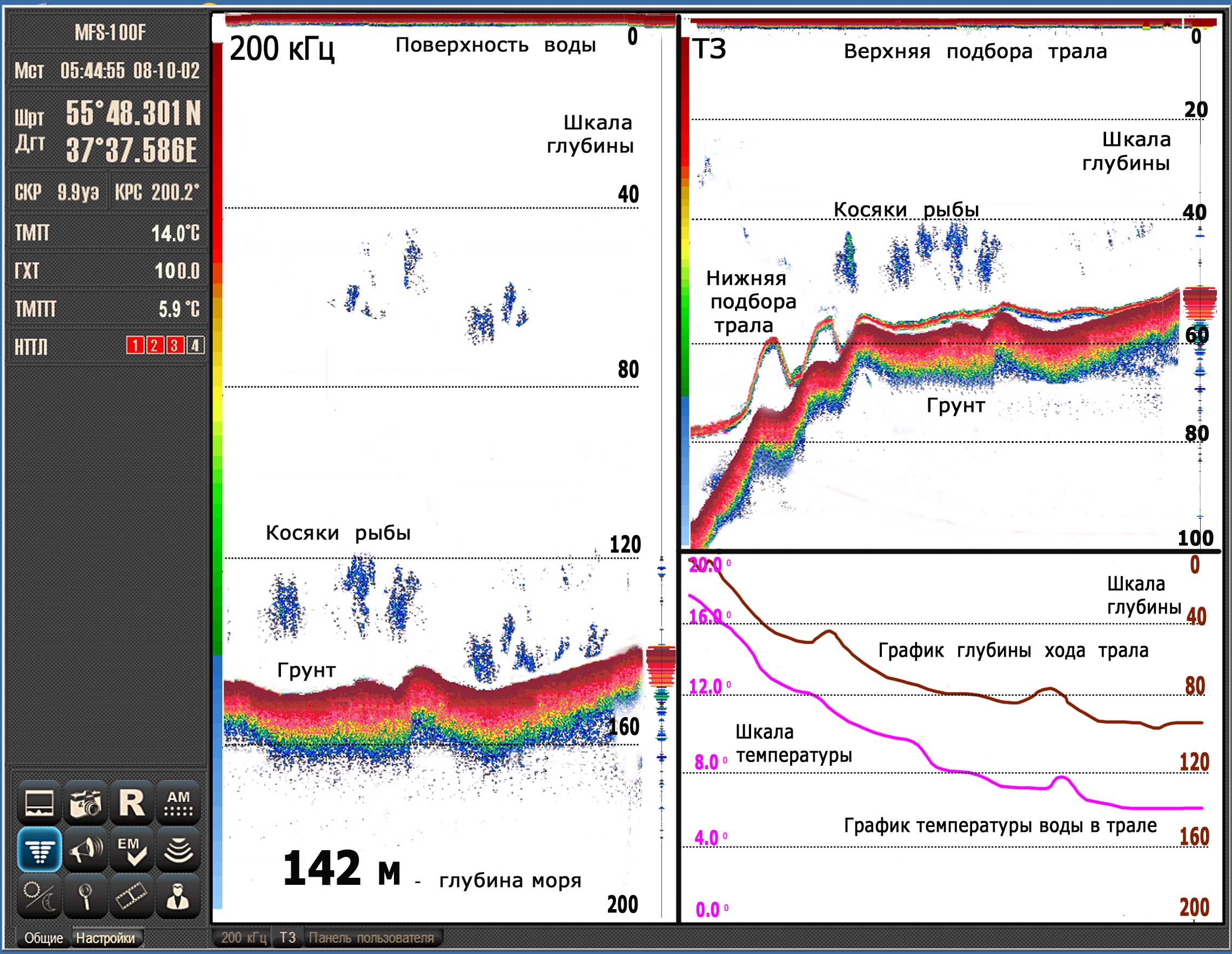1232x954 pixels.
Task: Select the 200 кГц bottom tab
Action: [x=243, y=938]
